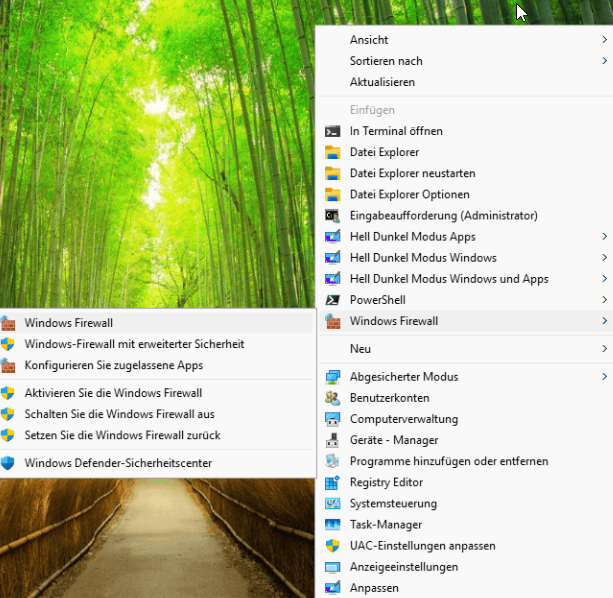Screen dimensions: 613x598
Task: Click shield icon beside Windows-Firewall mit erweiterter Sicherheit
Action: (7, 344)
